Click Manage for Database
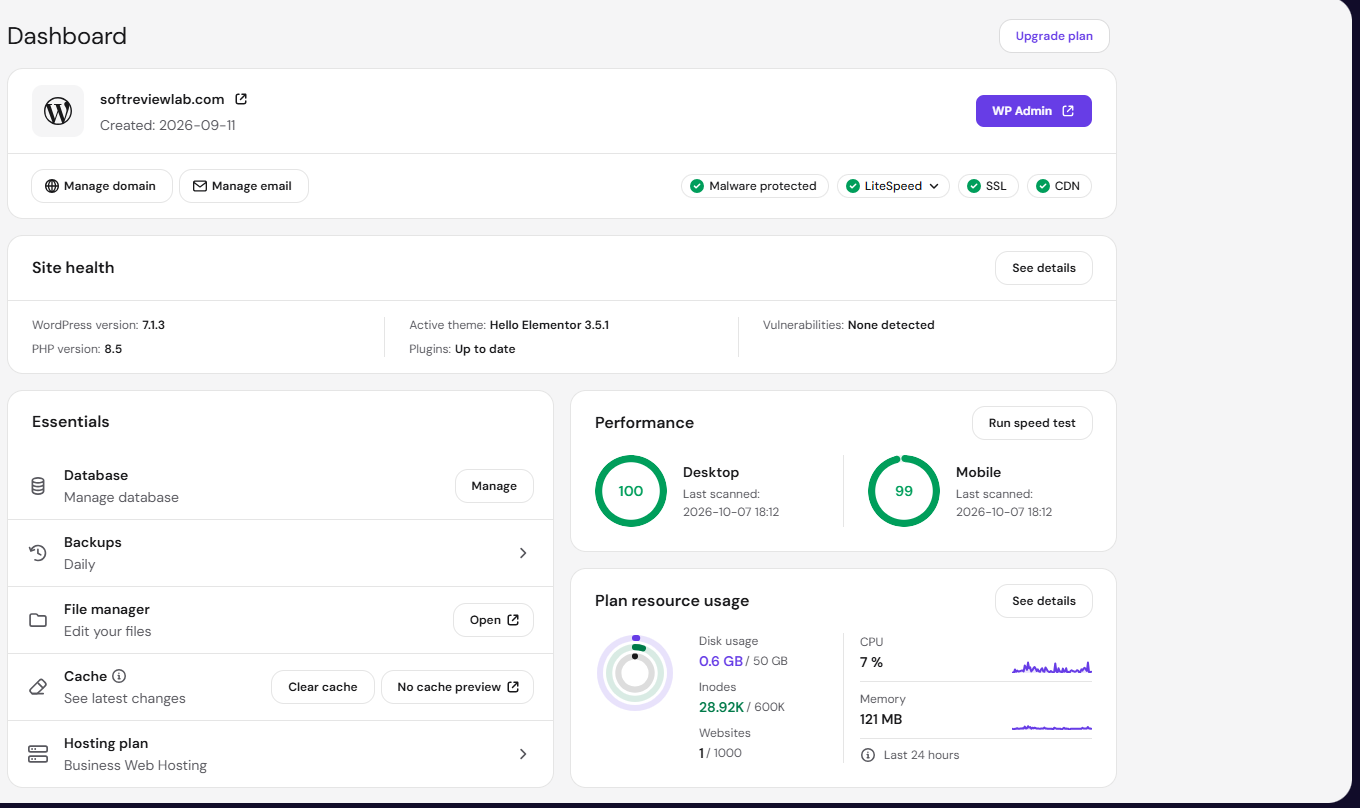Screen dimensions: 1360x808 point(494,486)
